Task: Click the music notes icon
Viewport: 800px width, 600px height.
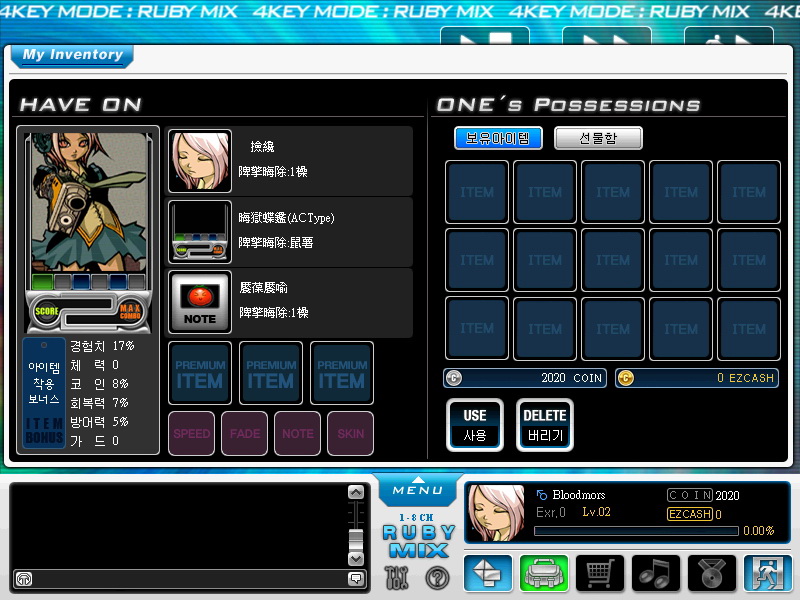Action: [x=656, y=574]
